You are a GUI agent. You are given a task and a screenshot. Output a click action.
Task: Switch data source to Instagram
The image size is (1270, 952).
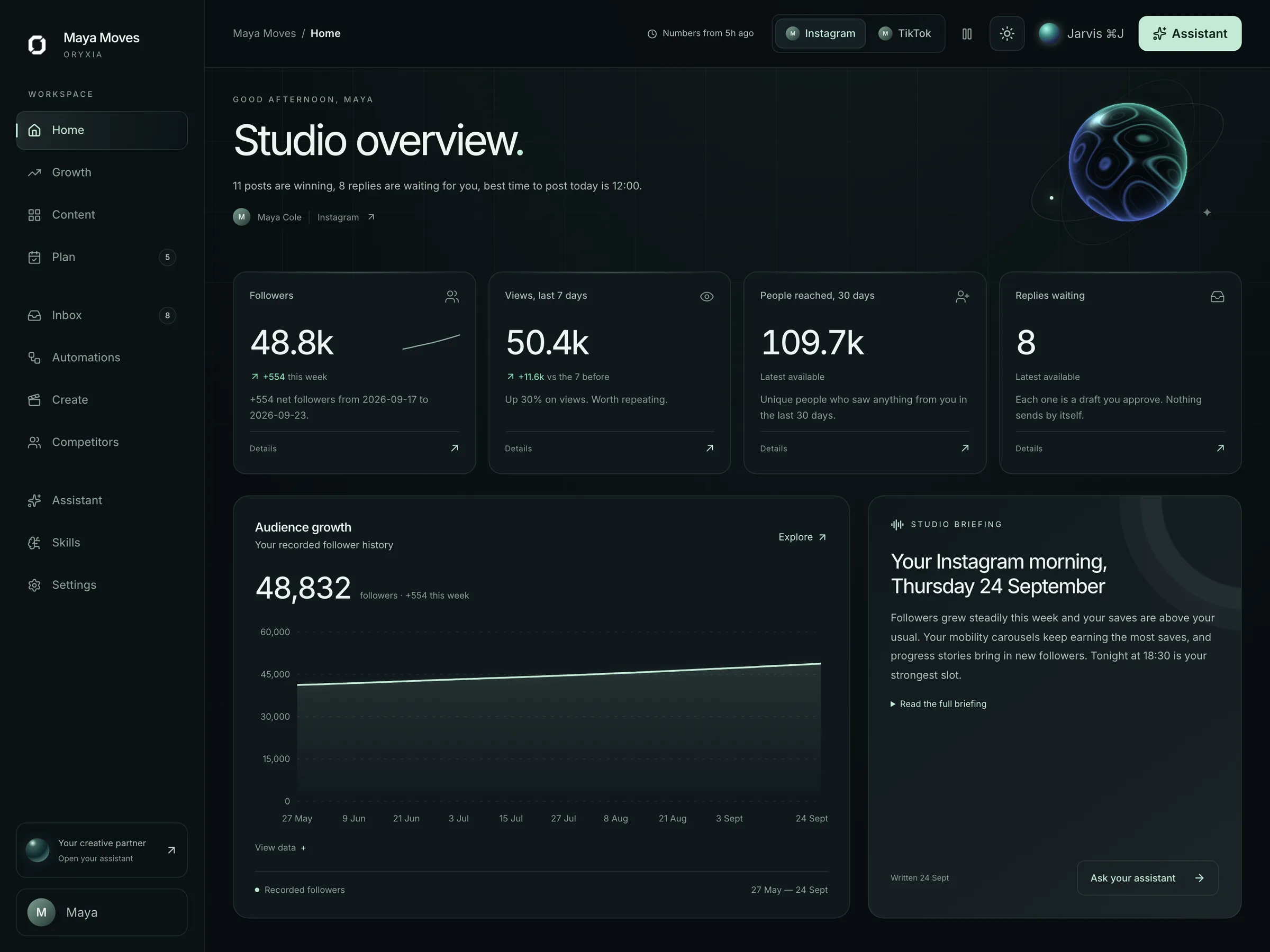click(x=821, y=34)
